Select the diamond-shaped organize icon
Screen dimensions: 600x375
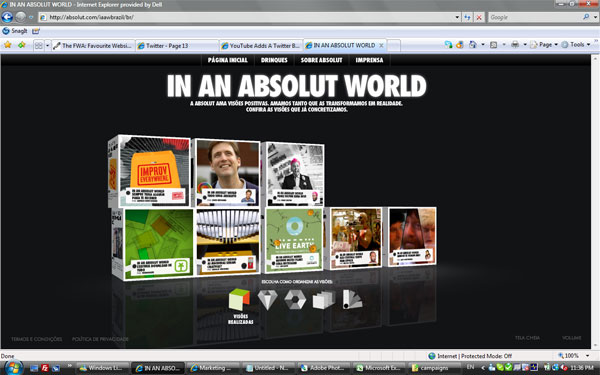pyautogui.click(x=267, y=300)
